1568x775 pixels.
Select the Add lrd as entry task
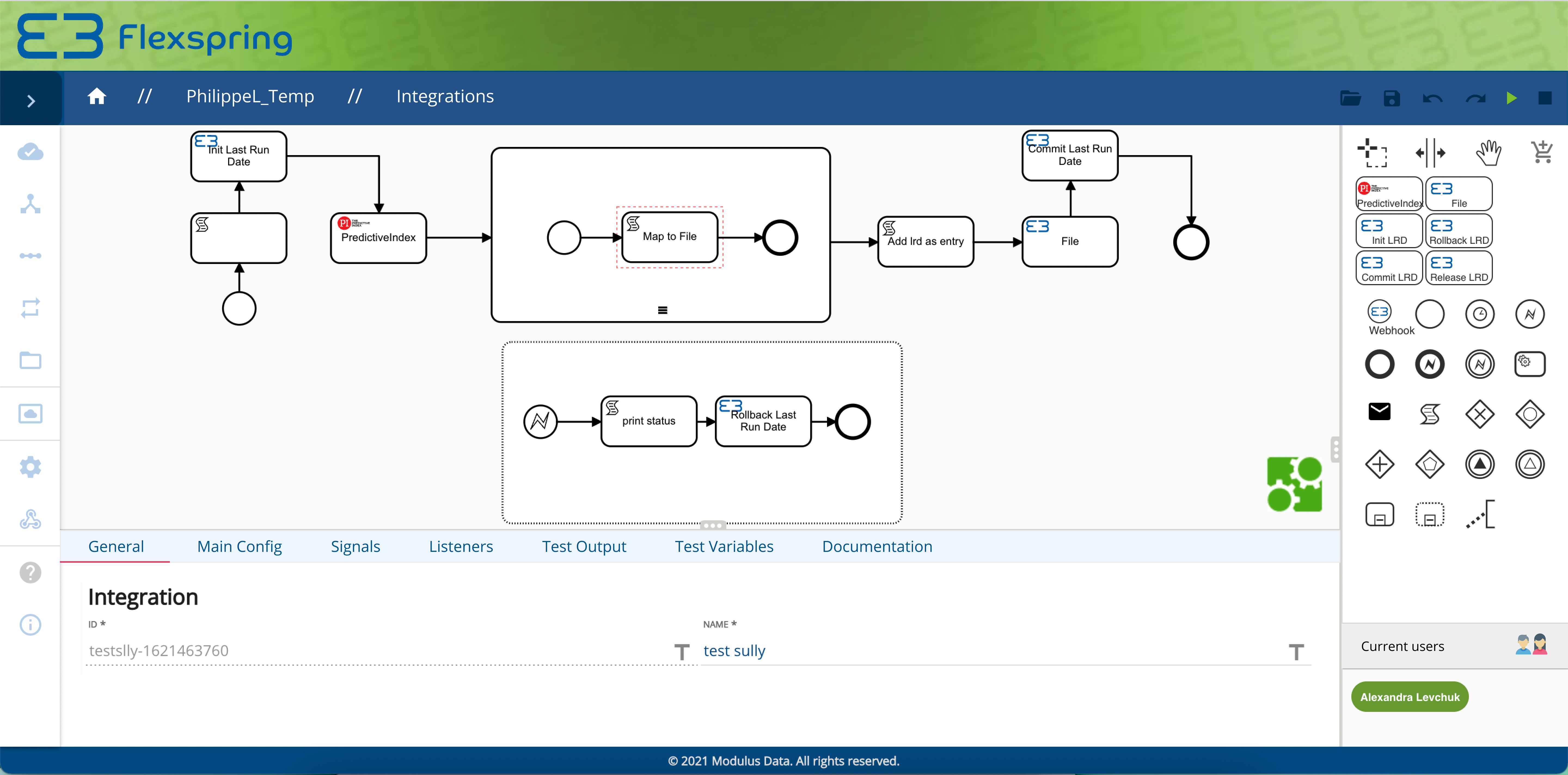[925, 241]
